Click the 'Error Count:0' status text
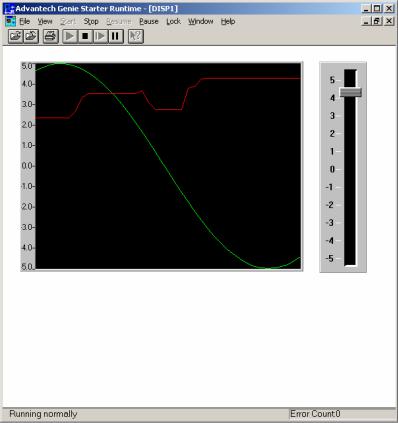The width and height of the screenshot is (398, 423). click(315, 414)
